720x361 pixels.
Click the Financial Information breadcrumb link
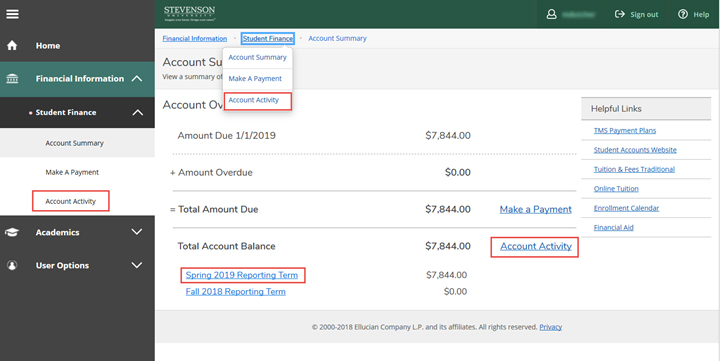point(195,39)
